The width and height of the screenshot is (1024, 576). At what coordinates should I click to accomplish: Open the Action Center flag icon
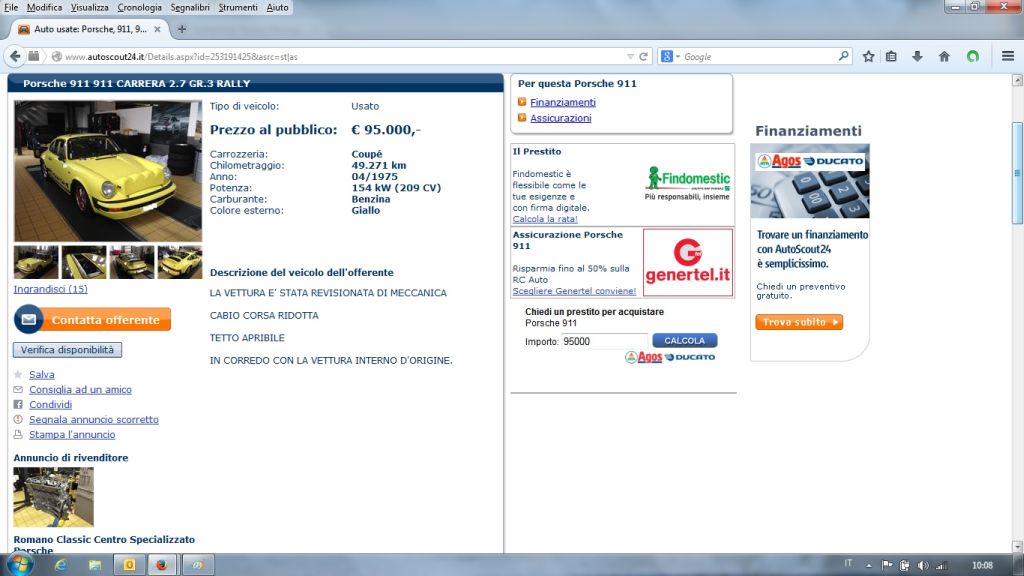(887, 566)
